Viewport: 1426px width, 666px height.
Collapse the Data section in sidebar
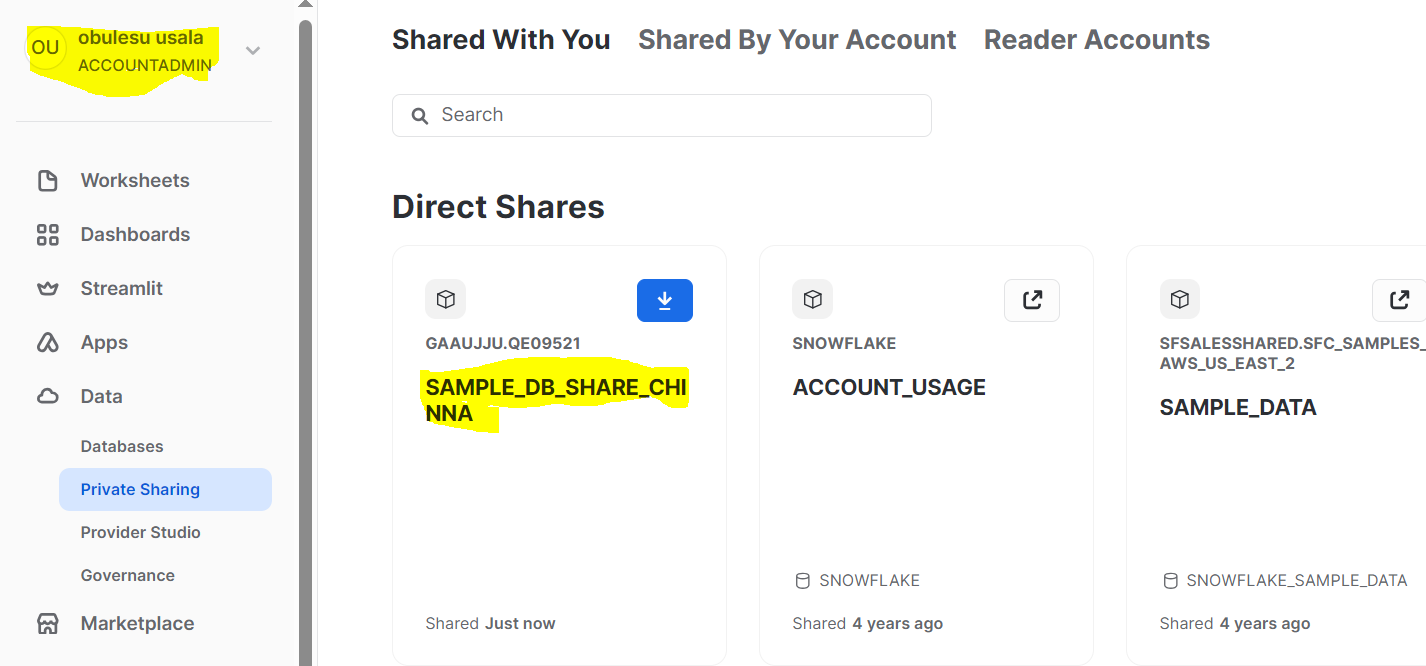(x=102, y=397)
